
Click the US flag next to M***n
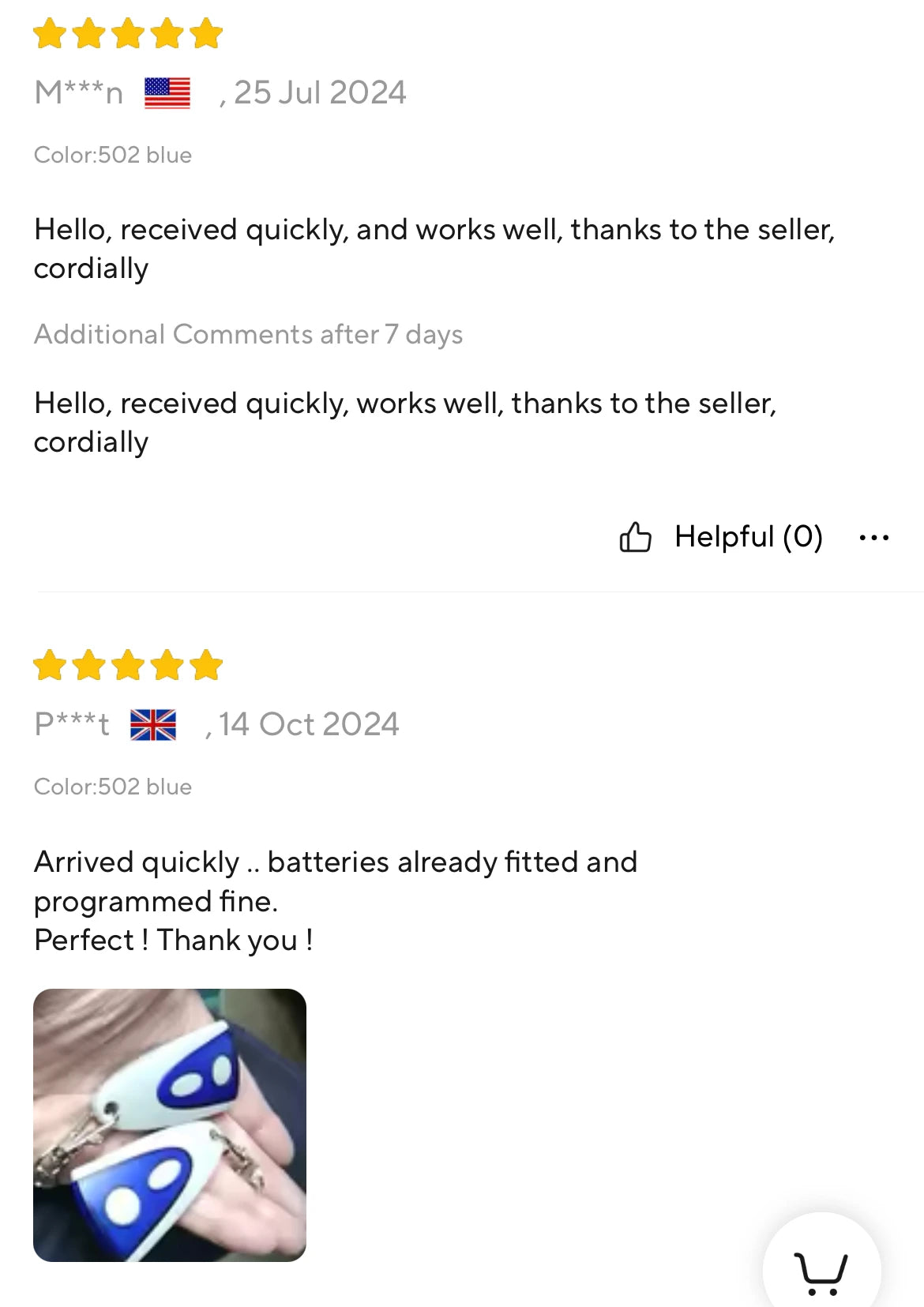[x=167, y=92]
